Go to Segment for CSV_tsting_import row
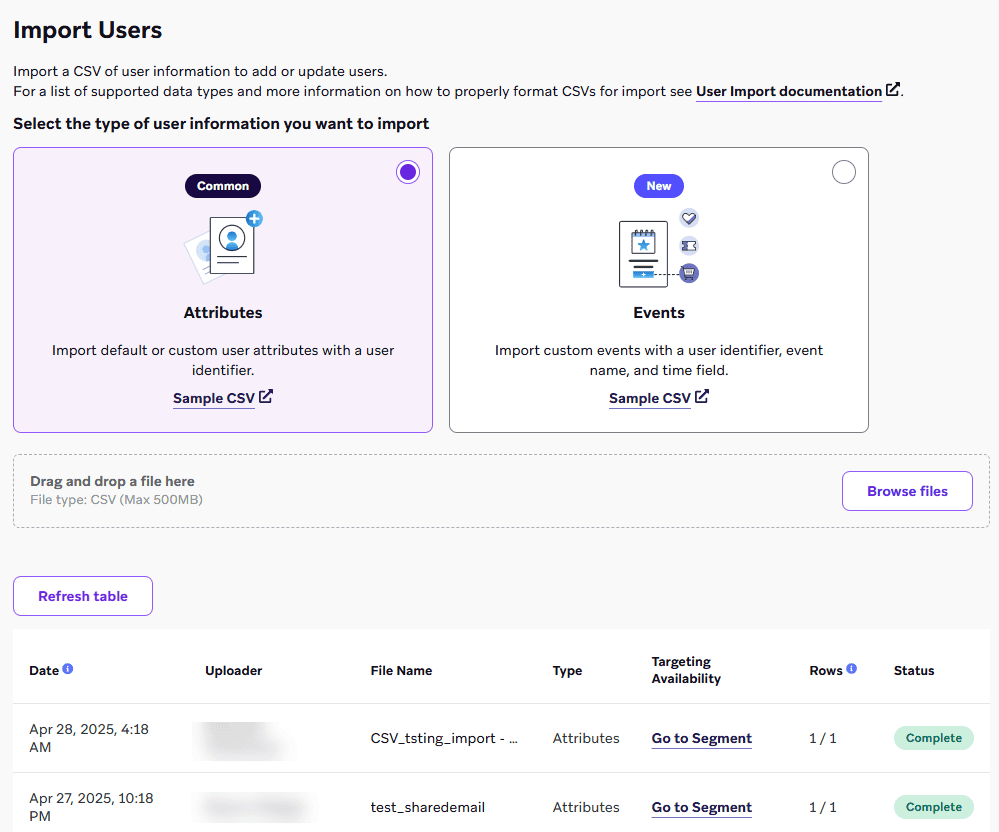The width and height of the screenshot is (999, 832). click(701, 738)
